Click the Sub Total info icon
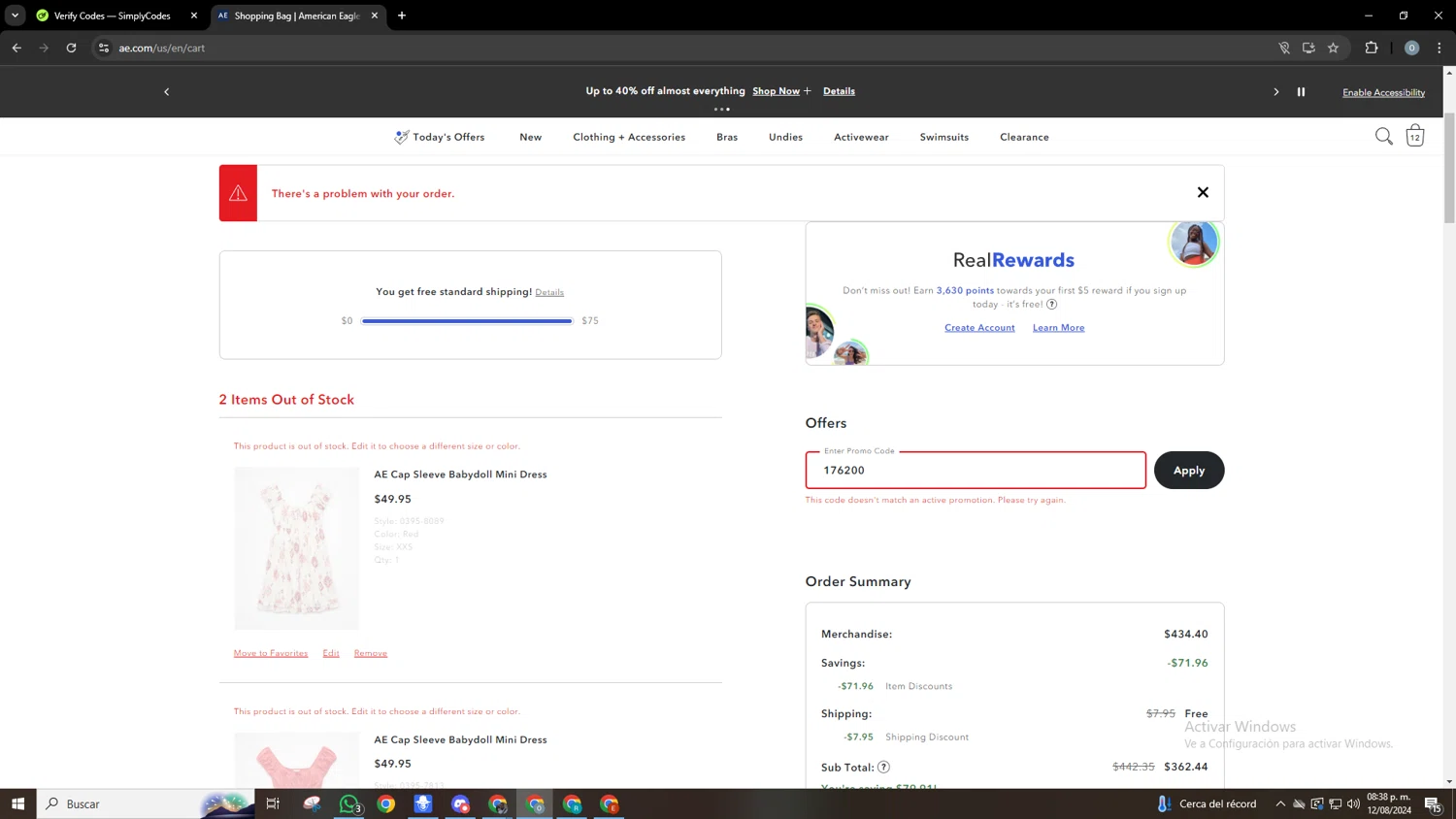Viewport: 1456px width, 819px height. [883, 767]
